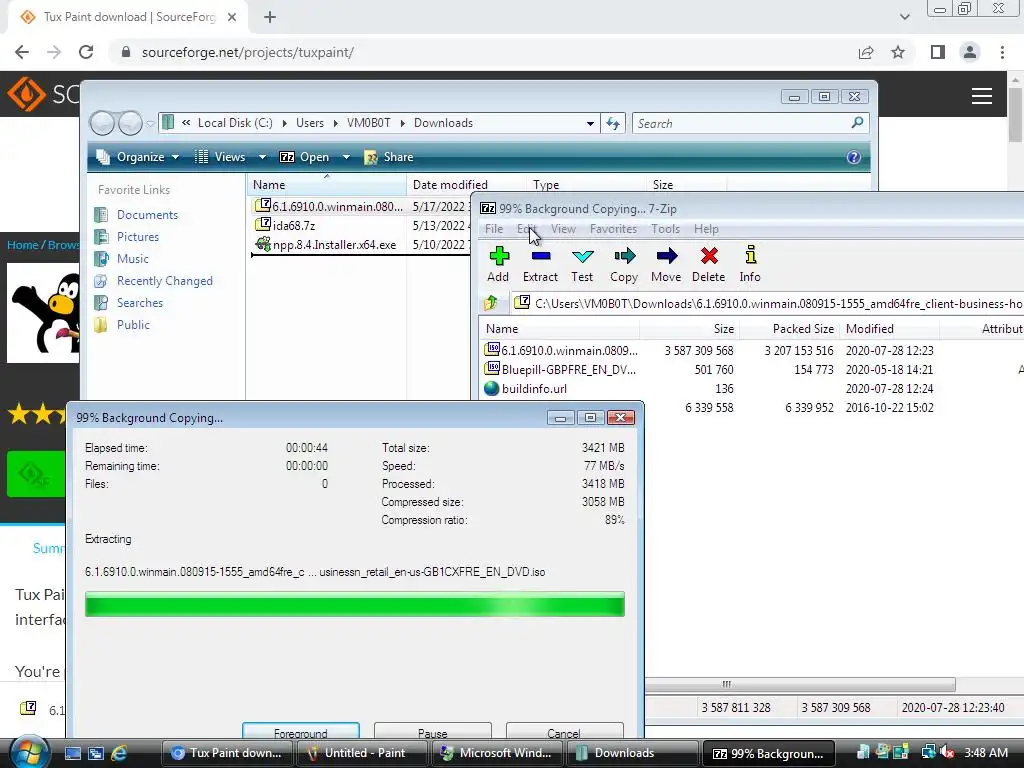The image size is (1024, 768).
Task: Expand the Open button dropdown arrow
Action: [346, 157]
